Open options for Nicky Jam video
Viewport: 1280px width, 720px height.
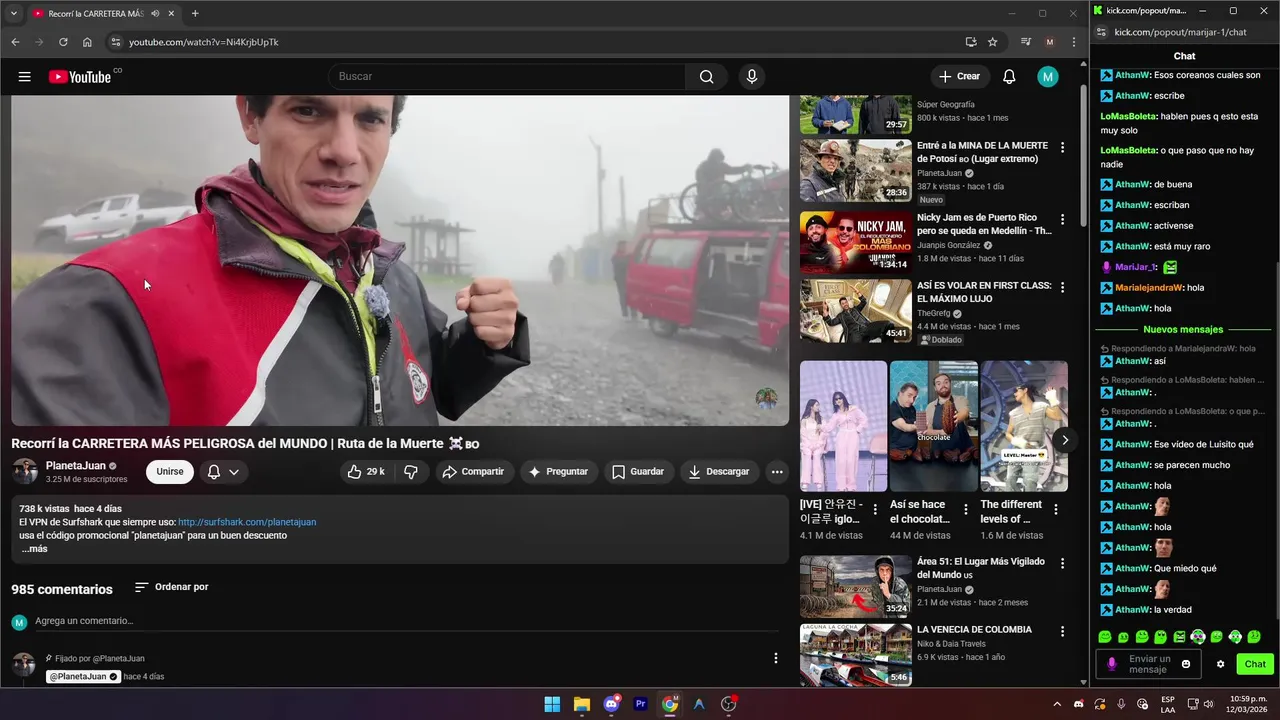1062,220
